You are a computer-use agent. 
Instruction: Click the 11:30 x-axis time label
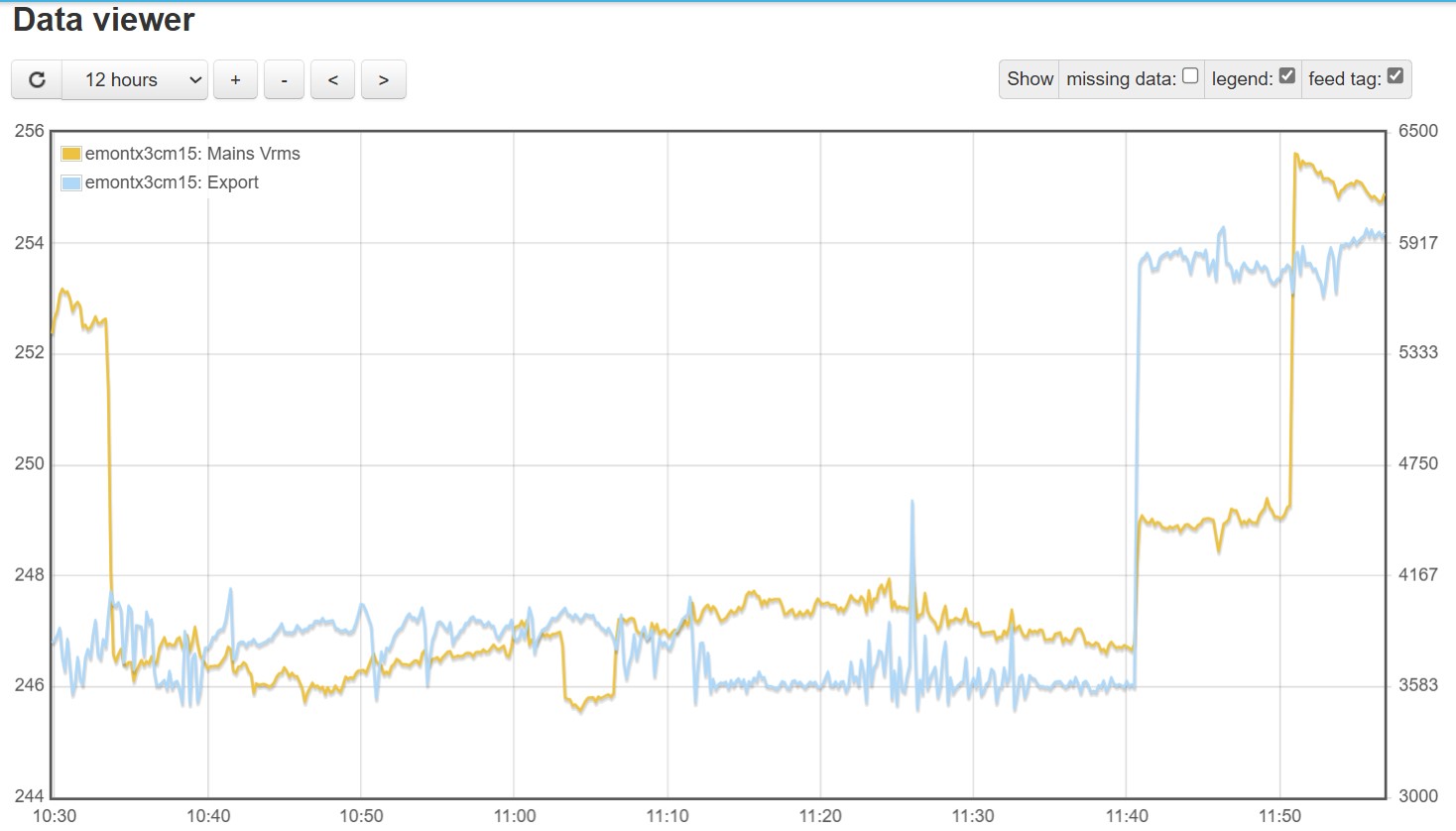973,815
